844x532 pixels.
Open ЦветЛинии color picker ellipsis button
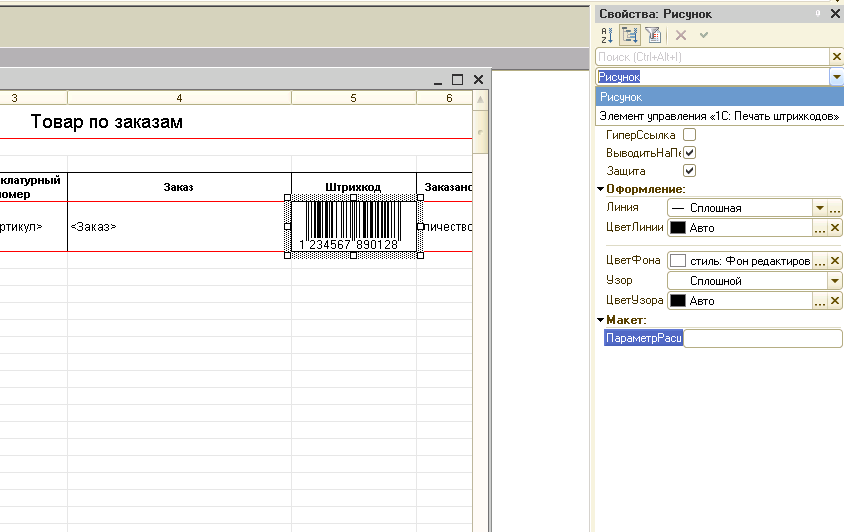[820, 228]
